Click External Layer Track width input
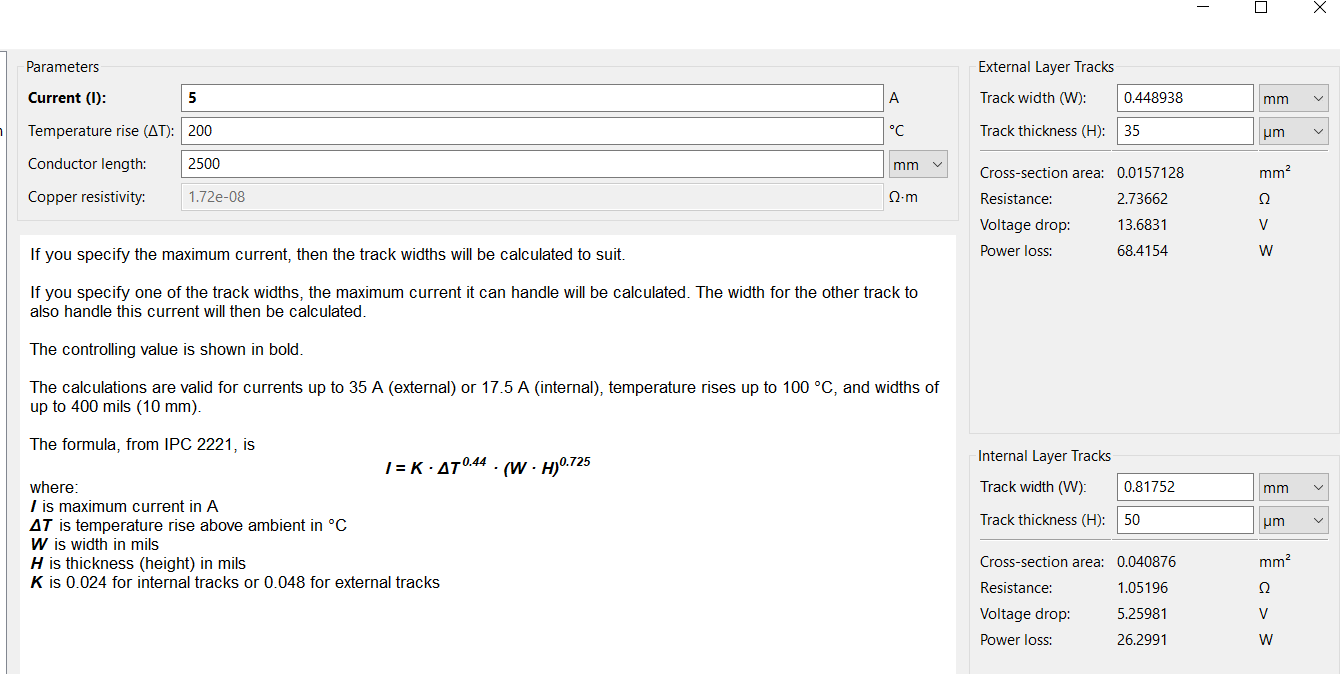The image size is (1340, 674). tap(1185, 98)
